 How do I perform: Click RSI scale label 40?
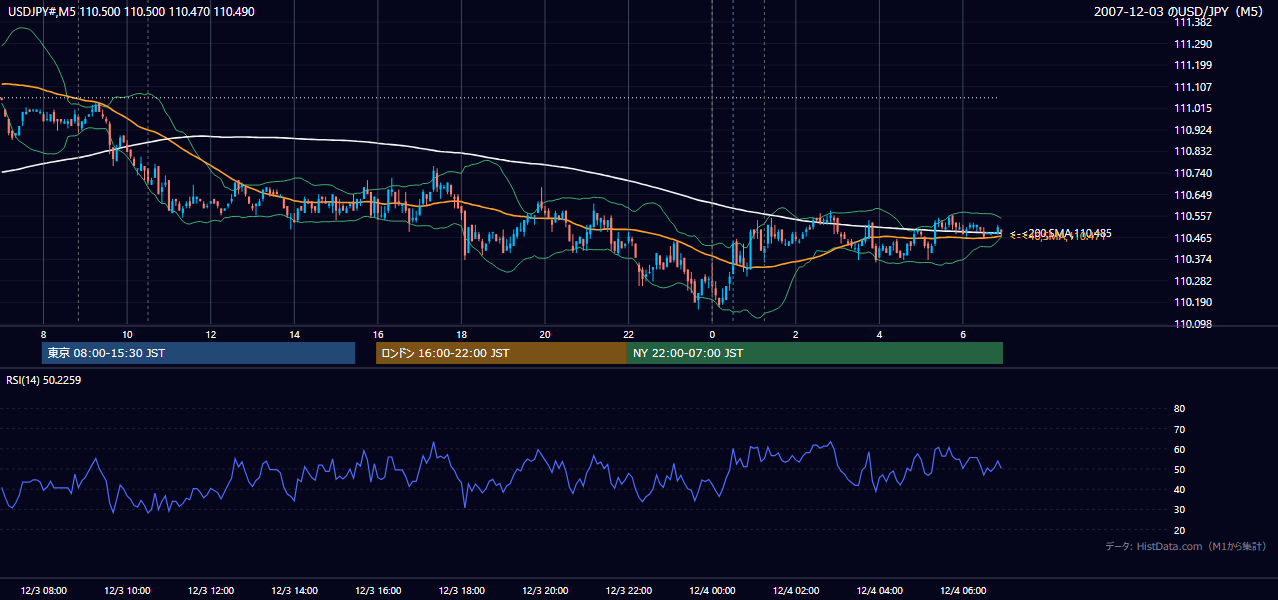[x=1179, y=489]
